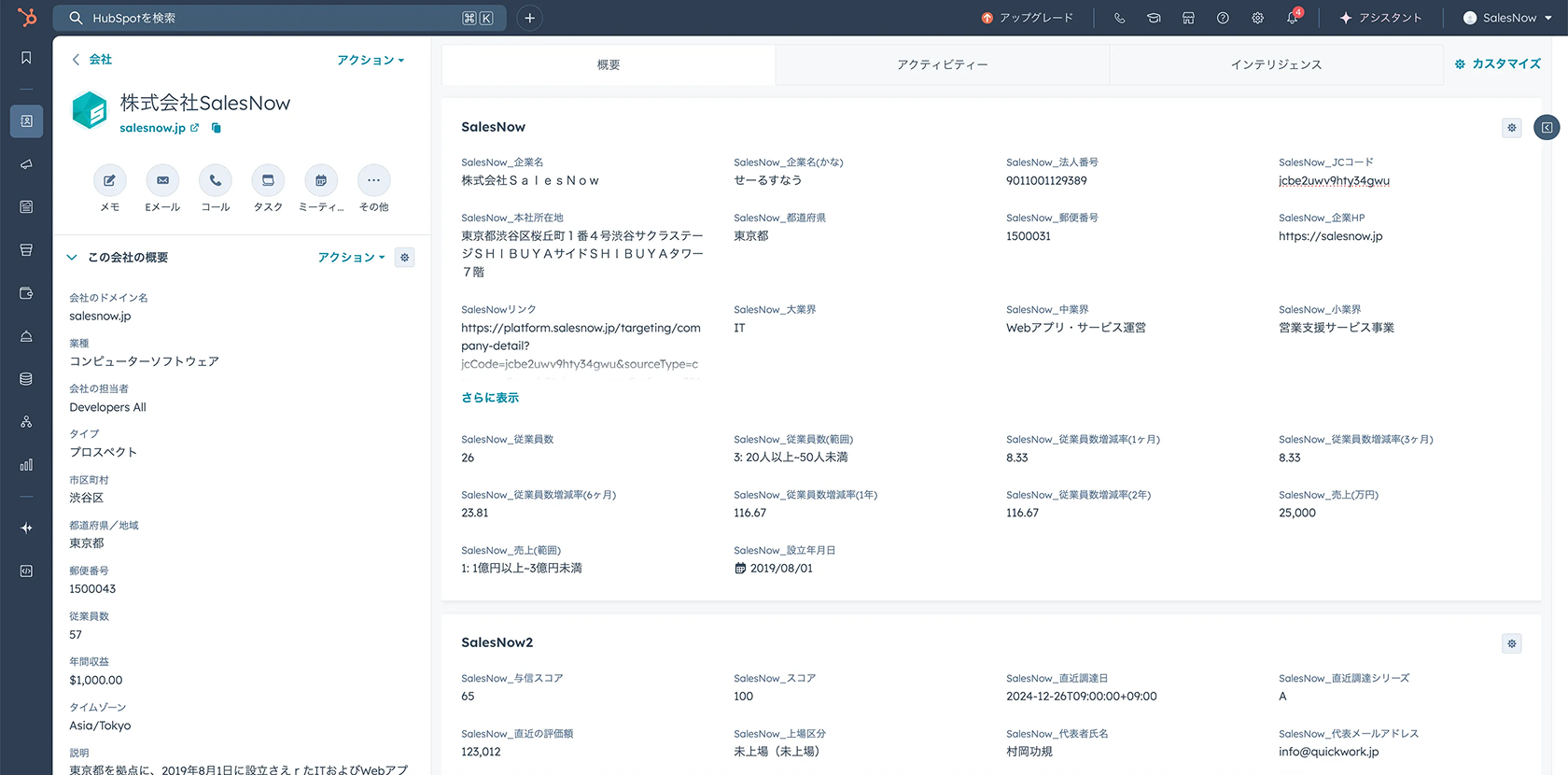Screen dimensions: 1568x775
Task: Switch to the インテリジェンス tab
Action: (1276, 64)
